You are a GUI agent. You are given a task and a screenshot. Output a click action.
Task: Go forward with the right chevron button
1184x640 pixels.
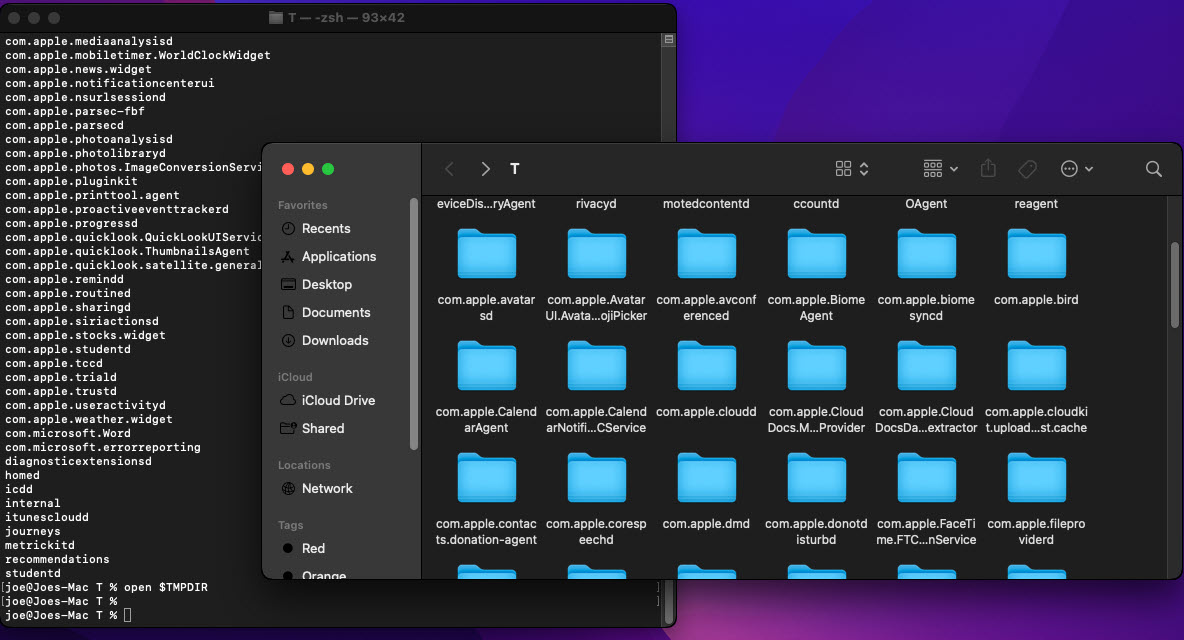pos(485,169)
